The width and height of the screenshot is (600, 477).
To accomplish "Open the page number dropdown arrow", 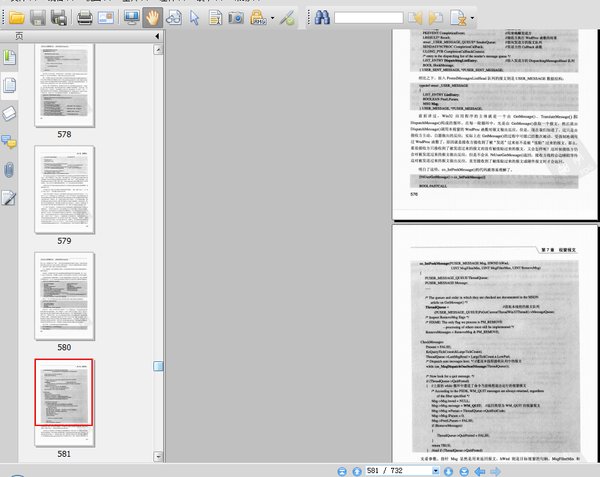I will (x=435, y=471).
